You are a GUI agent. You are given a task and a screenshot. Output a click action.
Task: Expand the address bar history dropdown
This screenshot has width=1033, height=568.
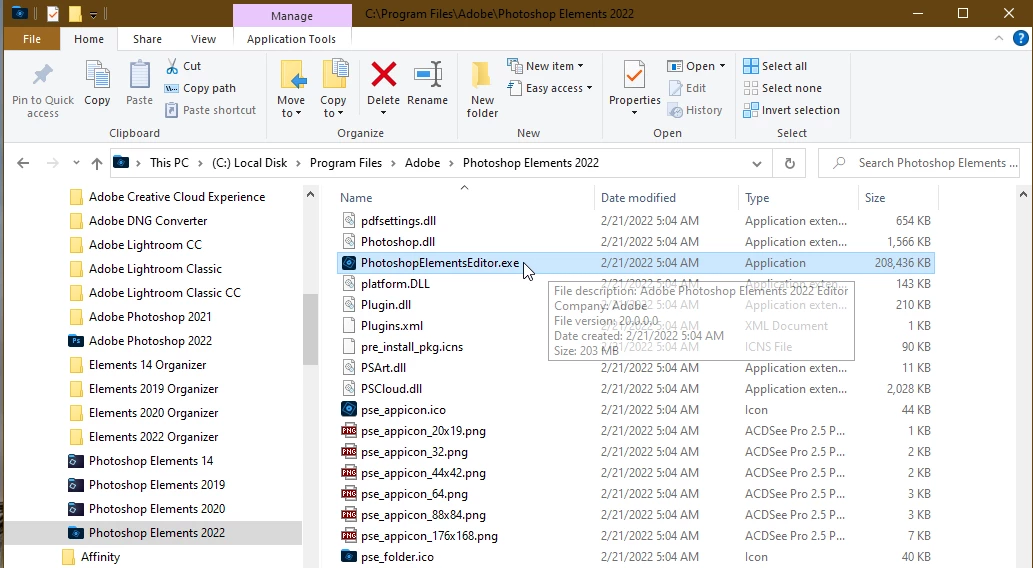[757, 163]
